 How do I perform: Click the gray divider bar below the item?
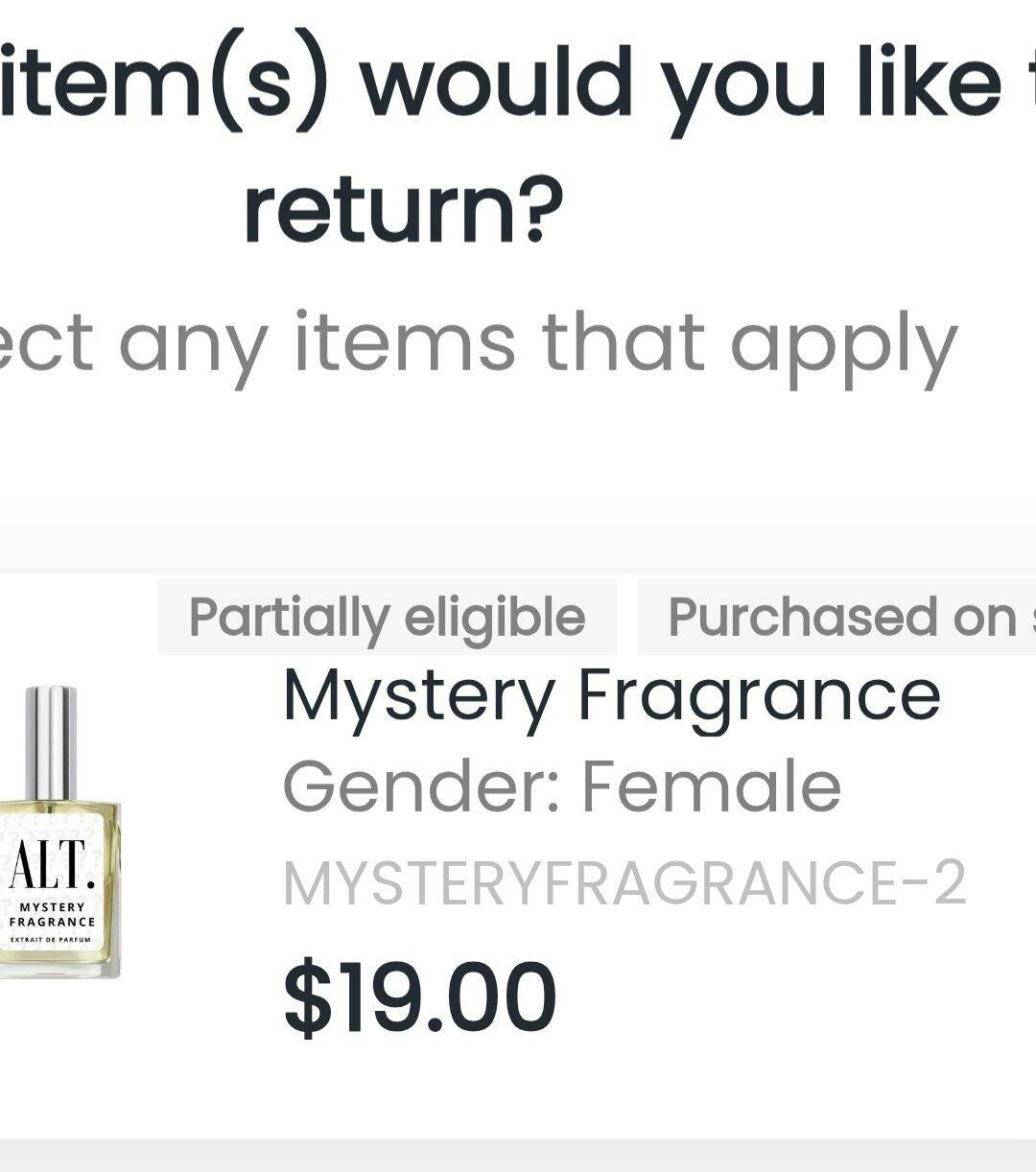518,1156
